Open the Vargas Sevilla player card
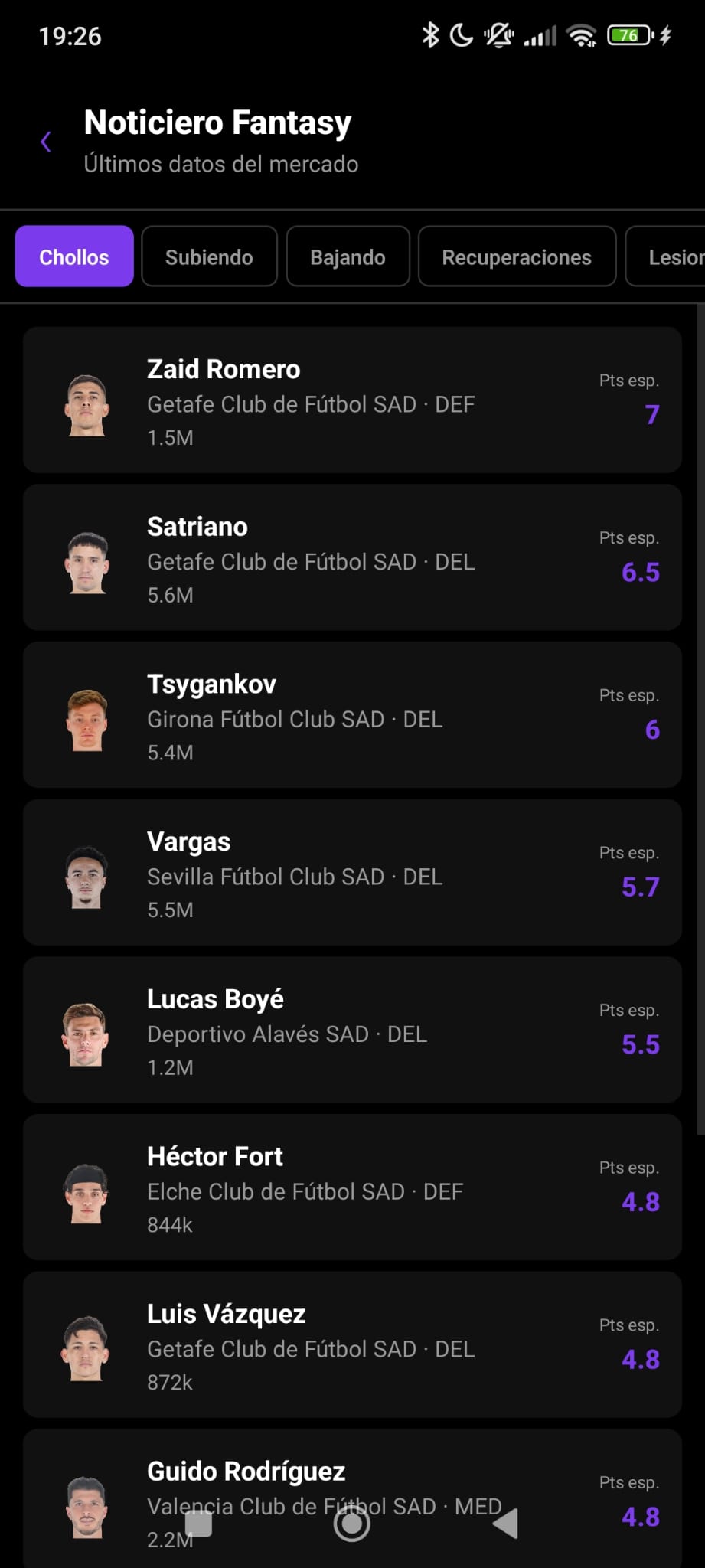The height and width of the screenshot is (1568, 705). 352,872
